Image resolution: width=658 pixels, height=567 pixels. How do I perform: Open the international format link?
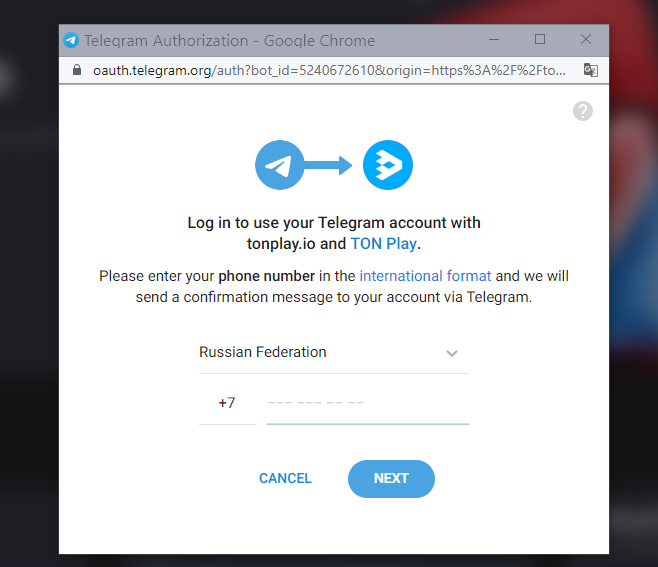coord(425,276)
